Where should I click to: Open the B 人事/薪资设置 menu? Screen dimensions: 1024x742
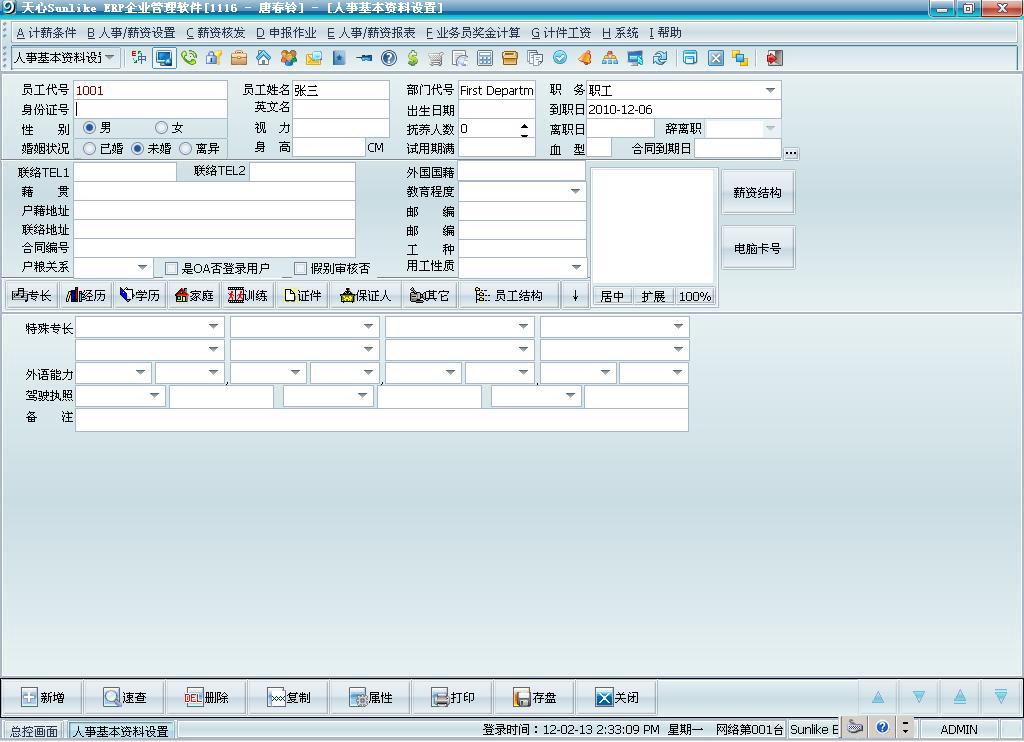131,33
